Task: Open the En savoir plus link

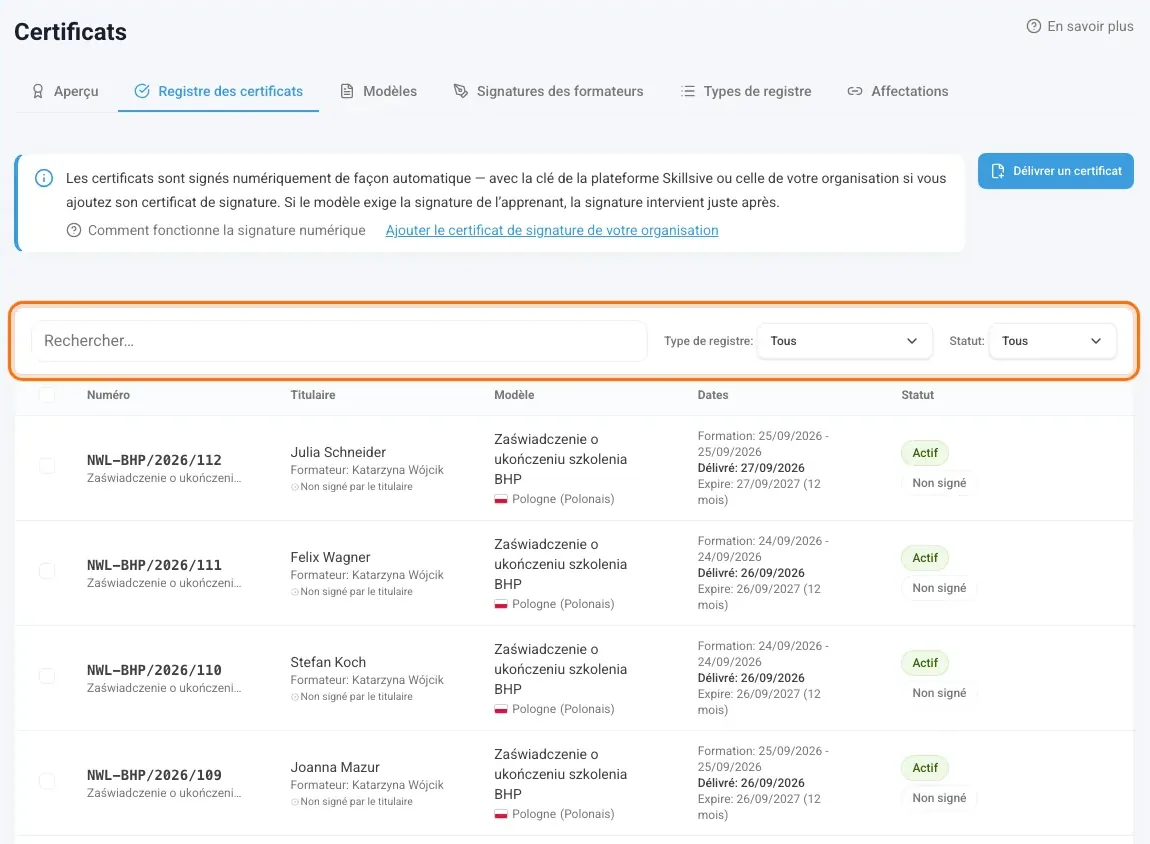Action: [1080, 26]
